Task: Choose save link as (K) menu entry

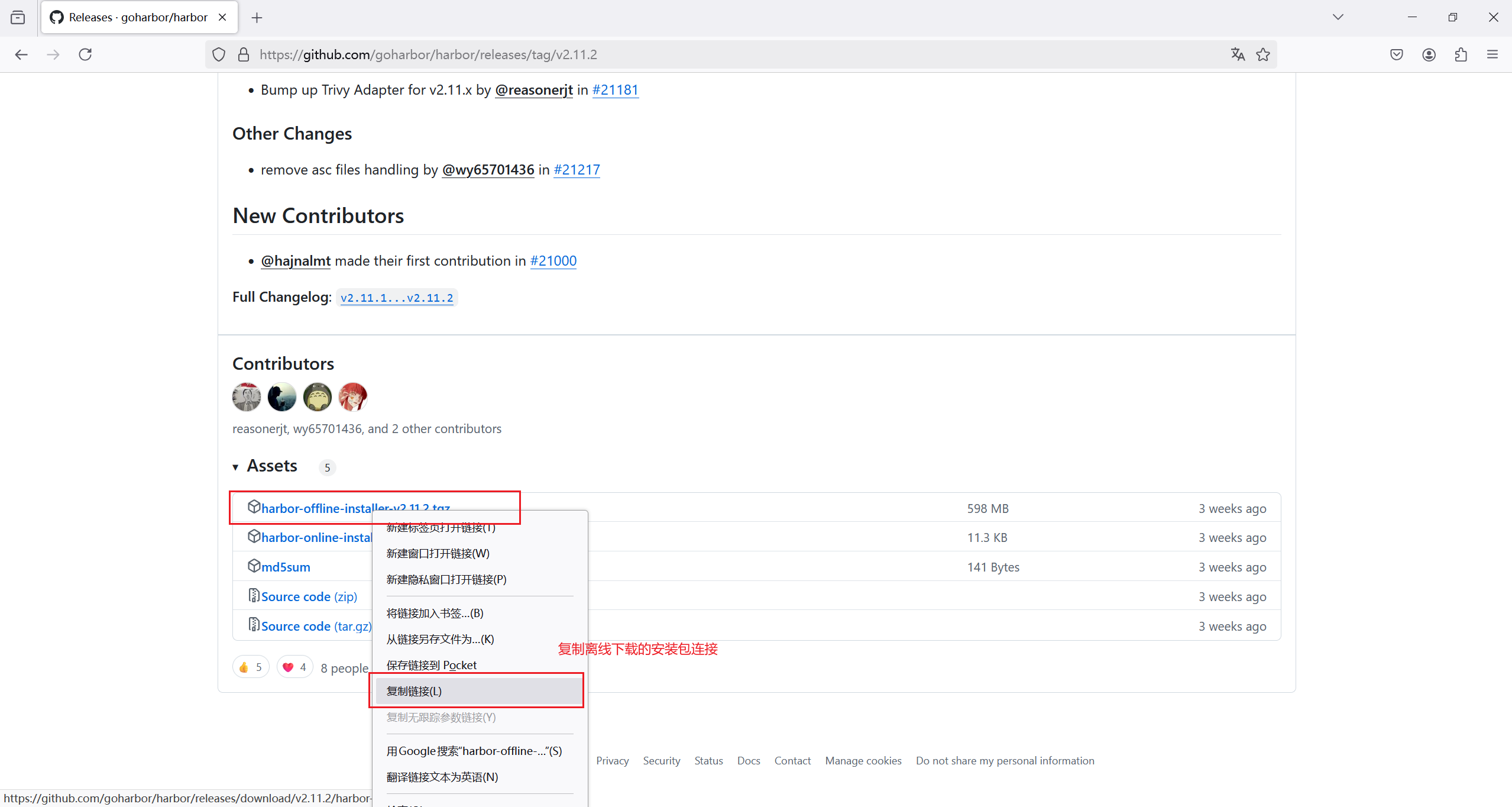Action: tap(480, 639)
